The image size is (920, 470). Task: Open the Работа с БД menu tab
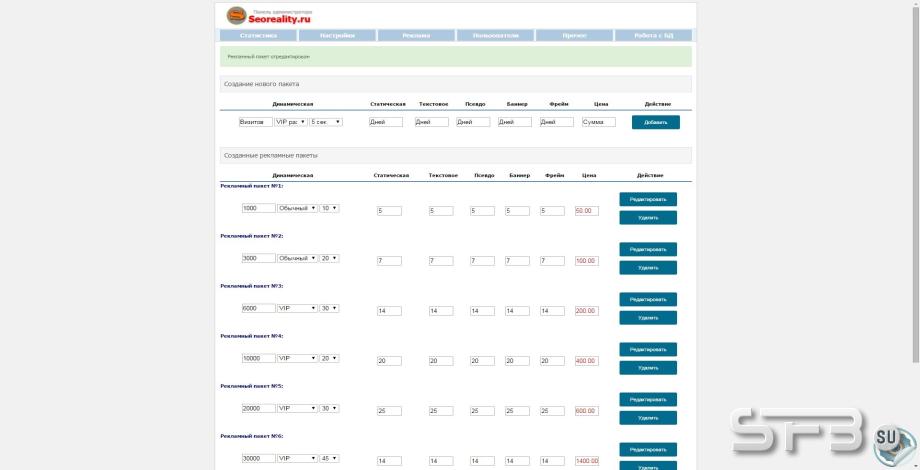[x=653, y=35]
